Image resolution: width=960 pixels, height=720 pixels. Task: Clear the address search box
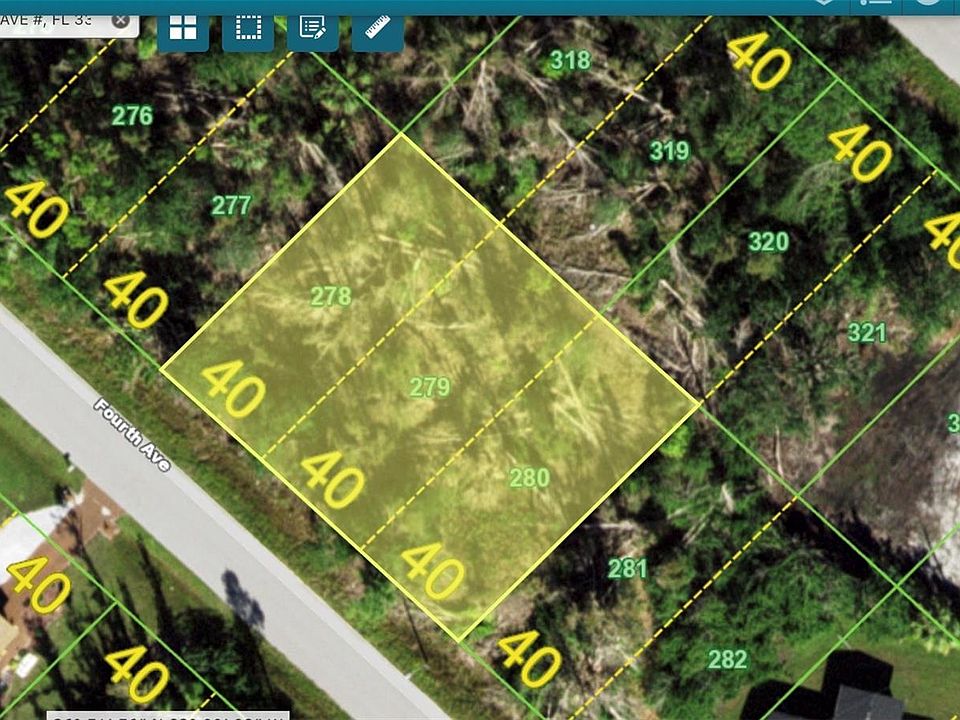click(121, 20)
